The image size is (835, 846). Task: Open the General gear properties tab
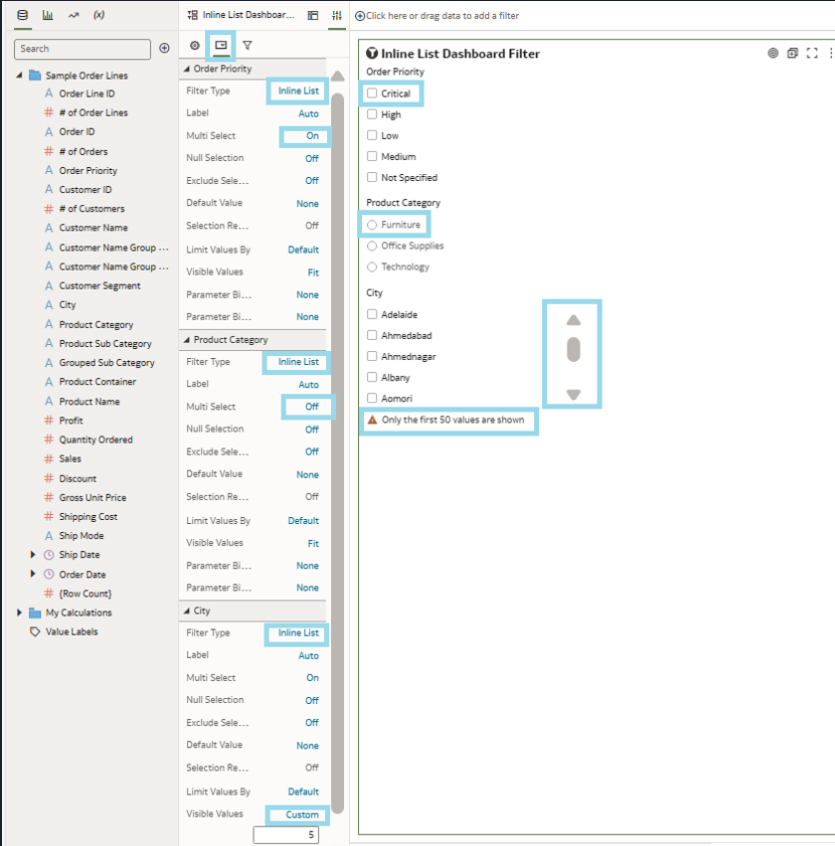pyautogui.click(x=195, y=45)
